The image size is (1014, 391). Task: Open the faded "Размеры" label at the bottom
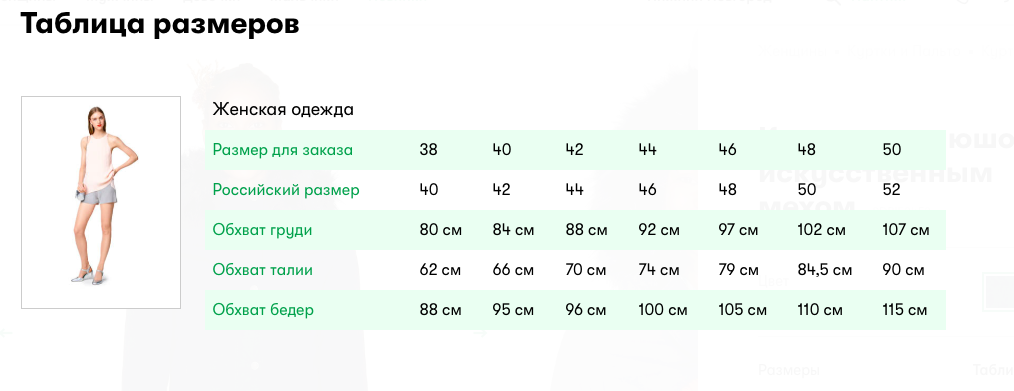click(x=789, y=370)
